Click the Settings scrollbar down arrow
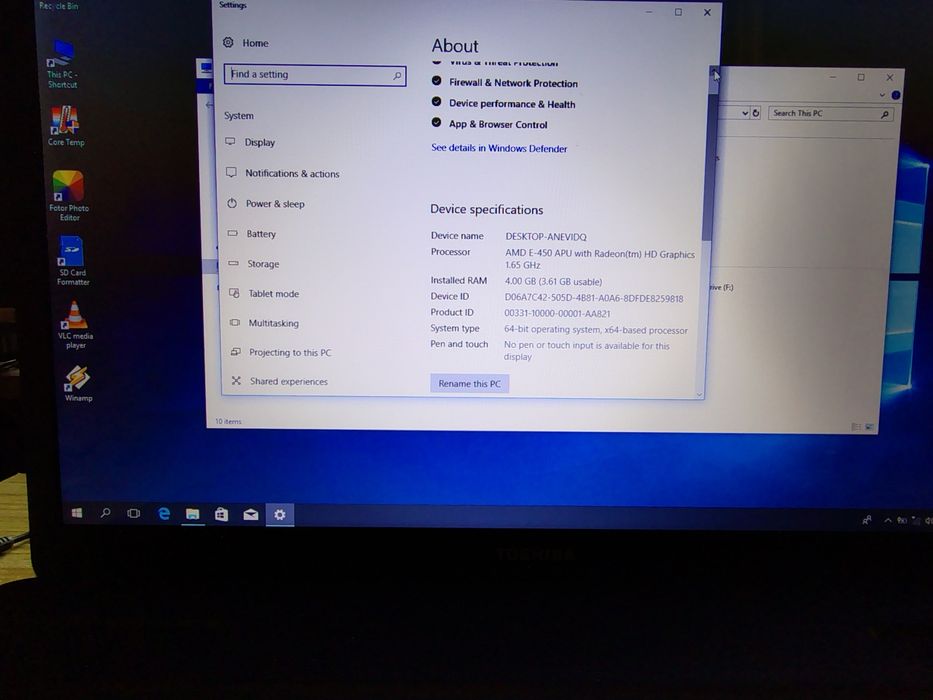 coord(700,395)
